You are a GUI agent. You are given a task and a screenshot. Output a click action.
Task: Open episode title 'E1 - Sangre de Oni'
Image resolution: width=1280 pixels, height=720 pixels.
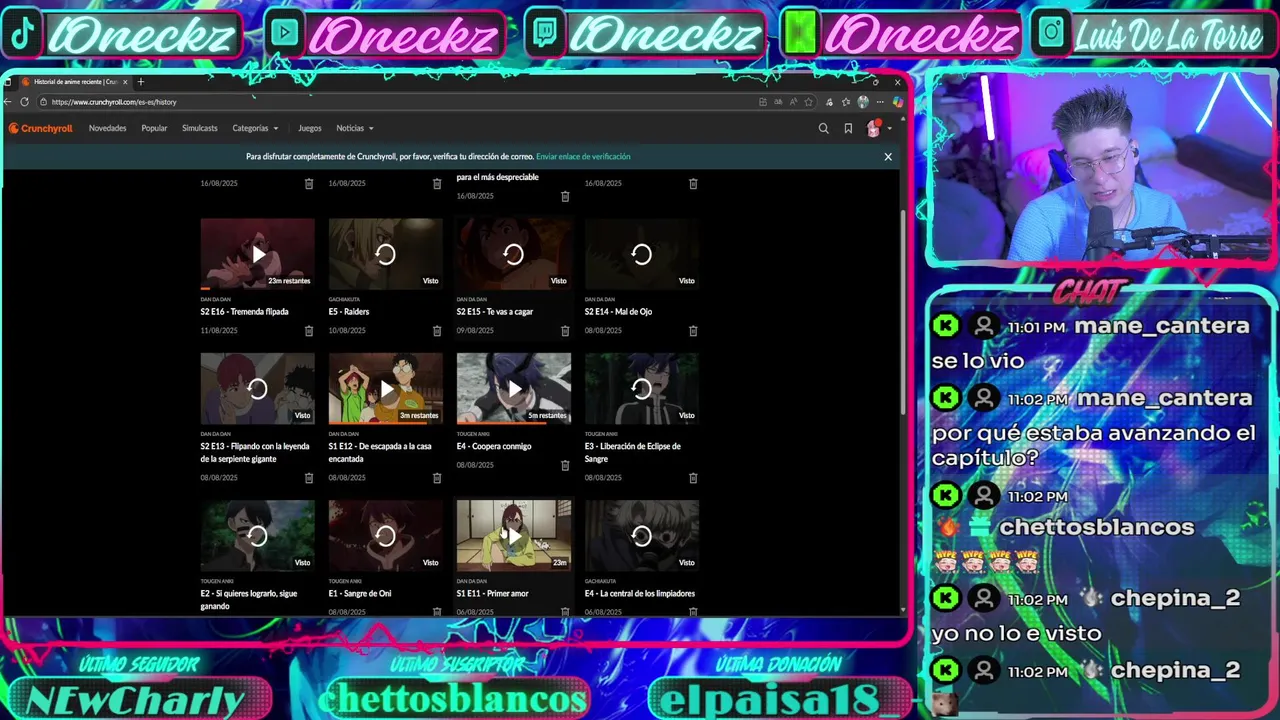(360, 594)
